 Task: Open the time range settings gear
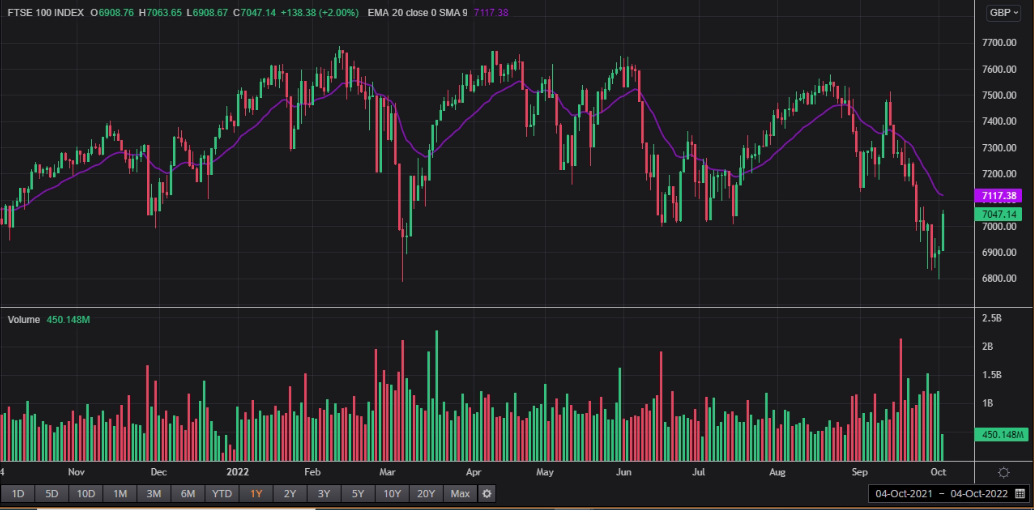tap(487, 494)
